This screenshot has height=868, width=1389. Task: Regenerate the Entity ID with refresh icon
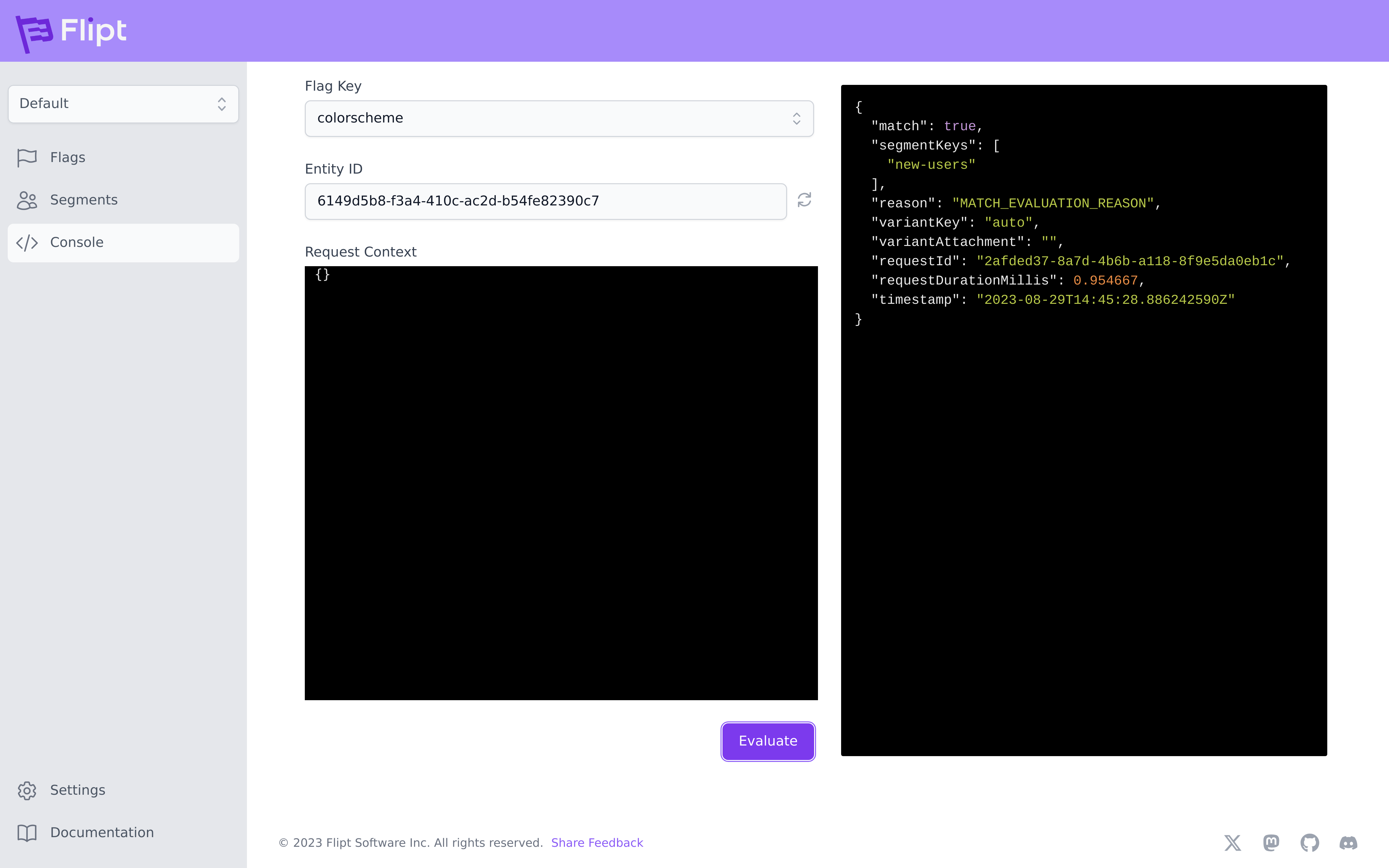point(804,200)
